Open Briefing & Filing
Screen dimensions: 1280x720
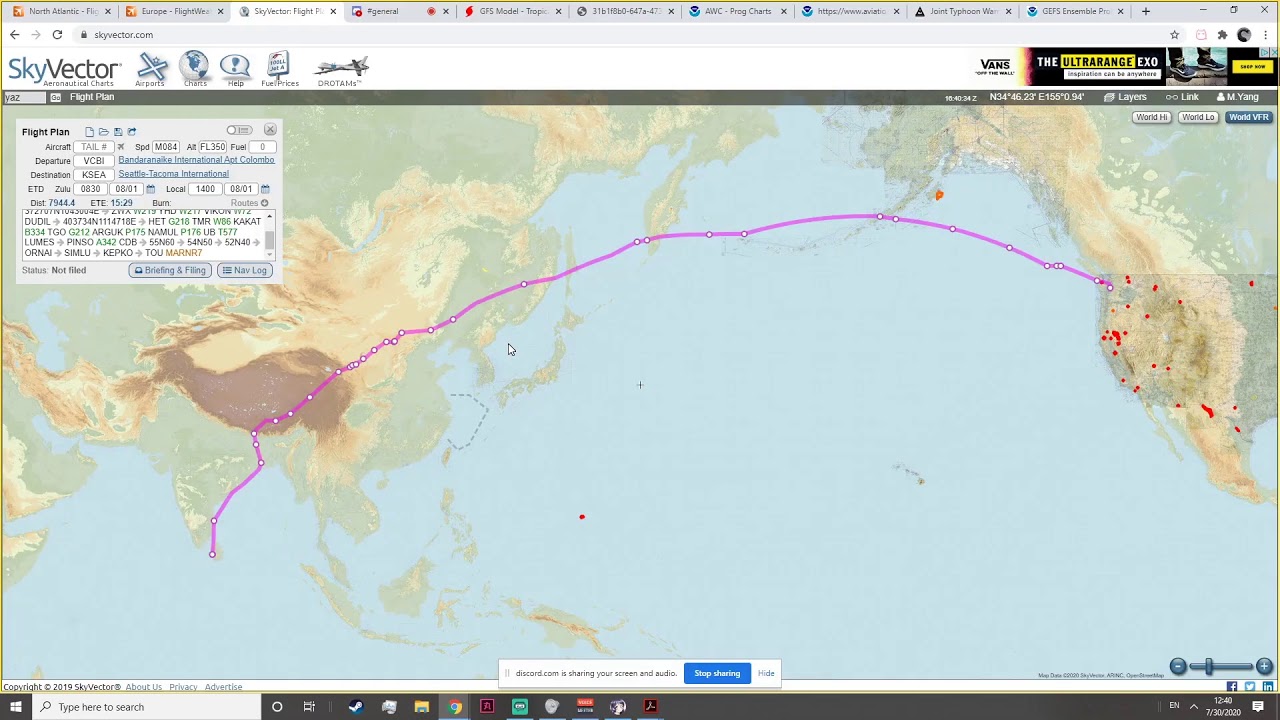pos(170,270)
